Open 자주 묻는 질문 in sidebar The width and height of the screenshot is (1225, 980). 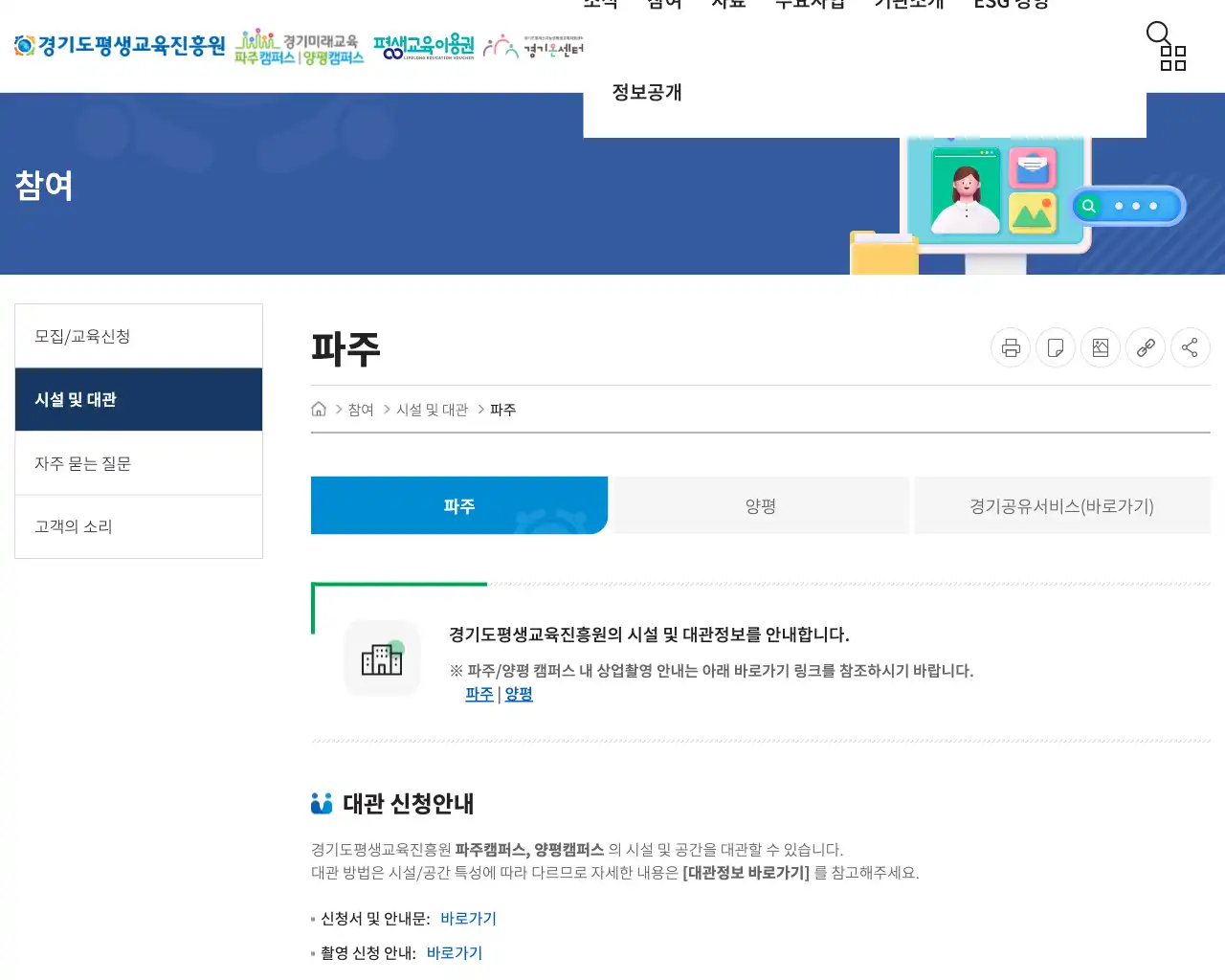click(139, 463)
